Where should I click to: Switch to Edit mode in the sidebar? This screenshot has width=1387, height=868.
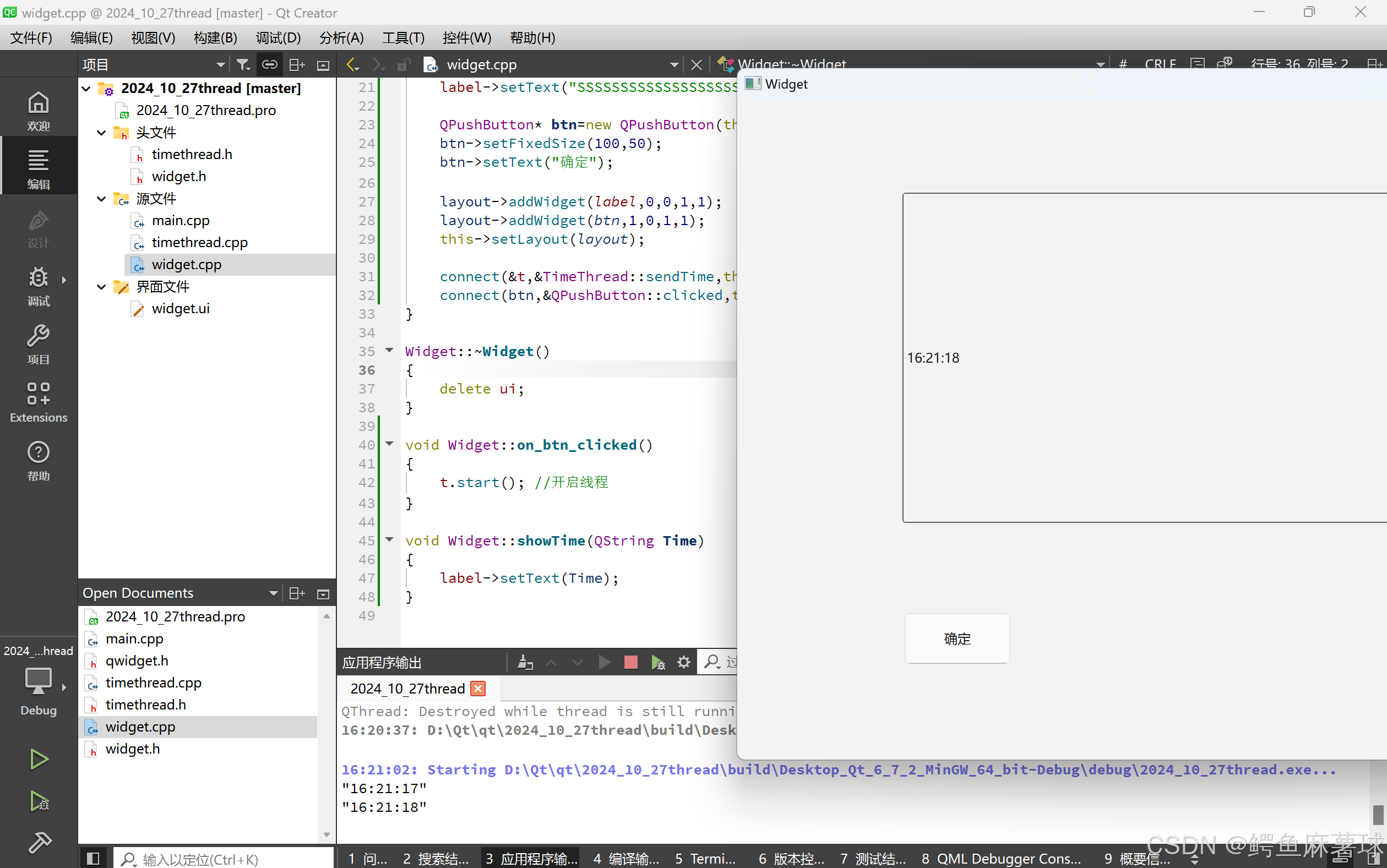(x=39, y=169)
